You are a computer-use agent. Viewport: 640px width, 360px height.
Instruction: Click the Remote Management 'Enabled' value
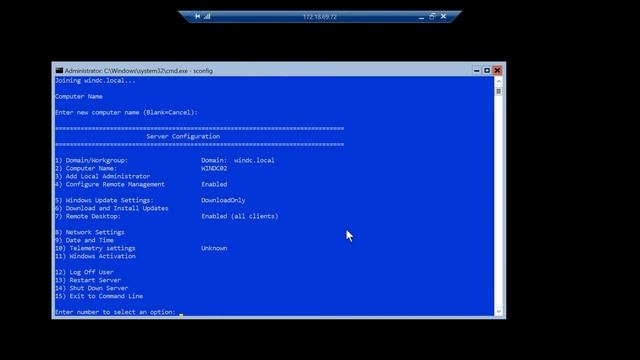214,184
